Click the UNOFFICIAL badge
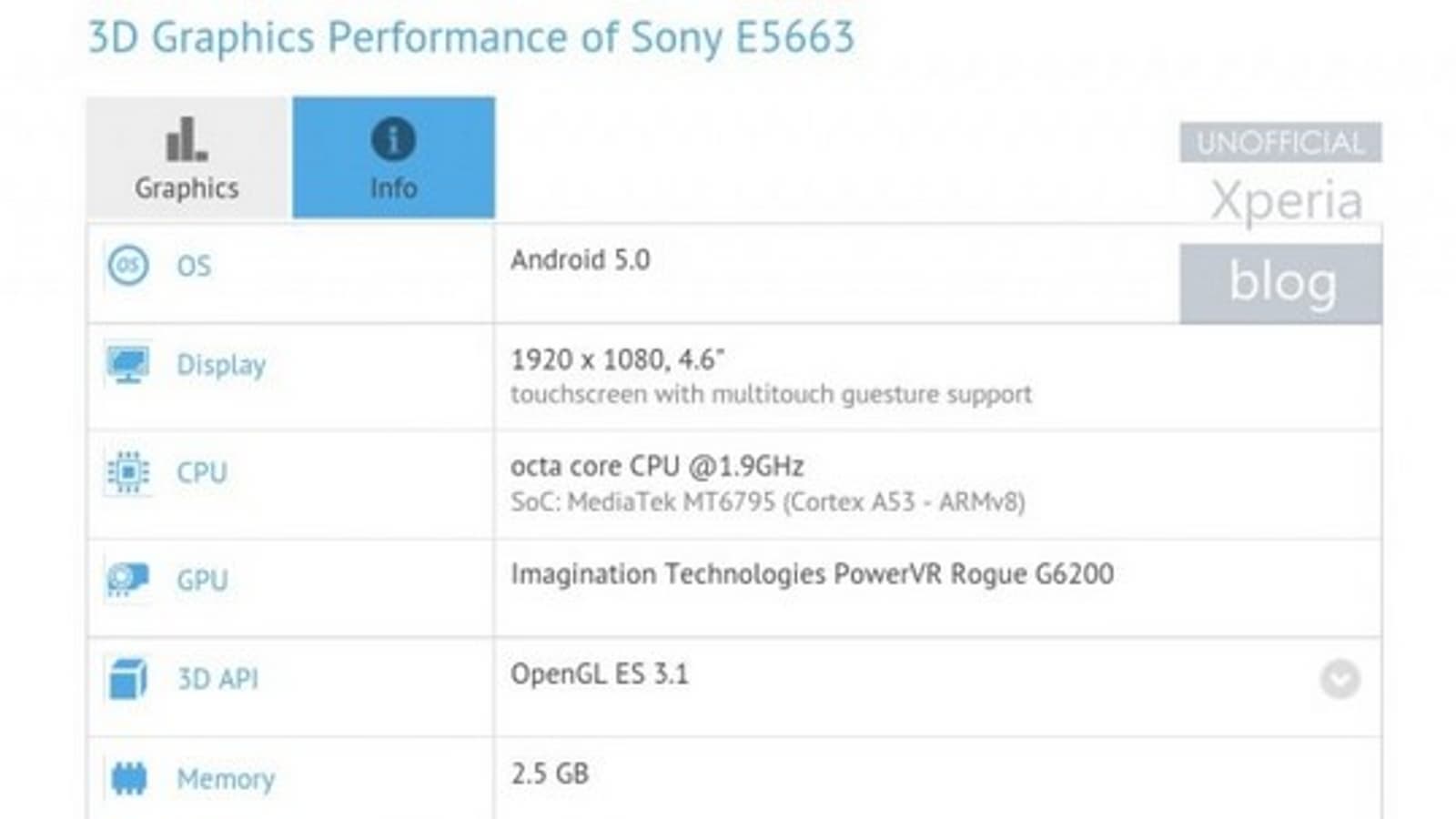This screenshot has height=819, width=1456. [x=1280, y=143]
